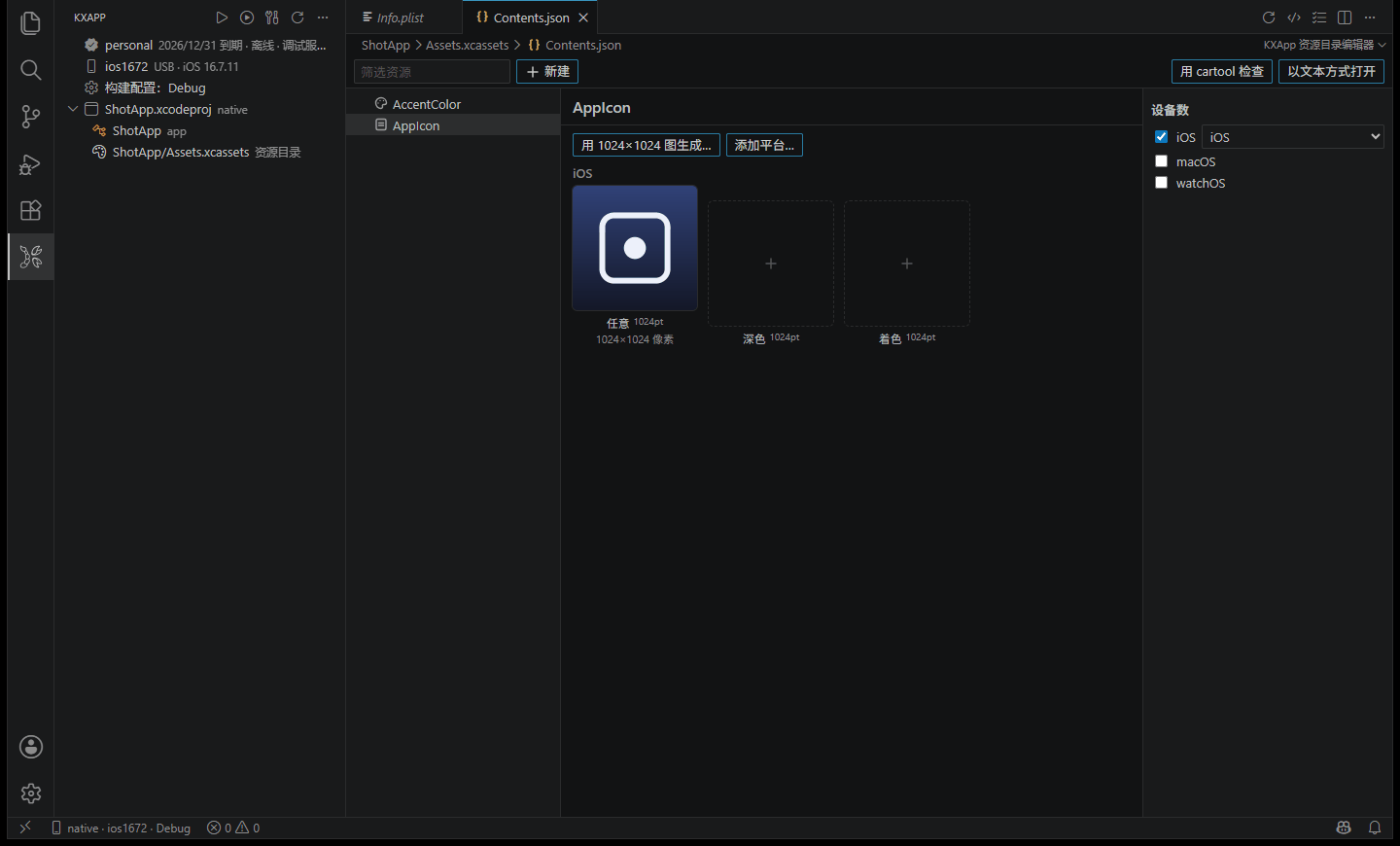This screenshot has width=1400, height=846.
Task: Click the Assets.xcassets breadcrumb
Action: [x=467, y=45]
